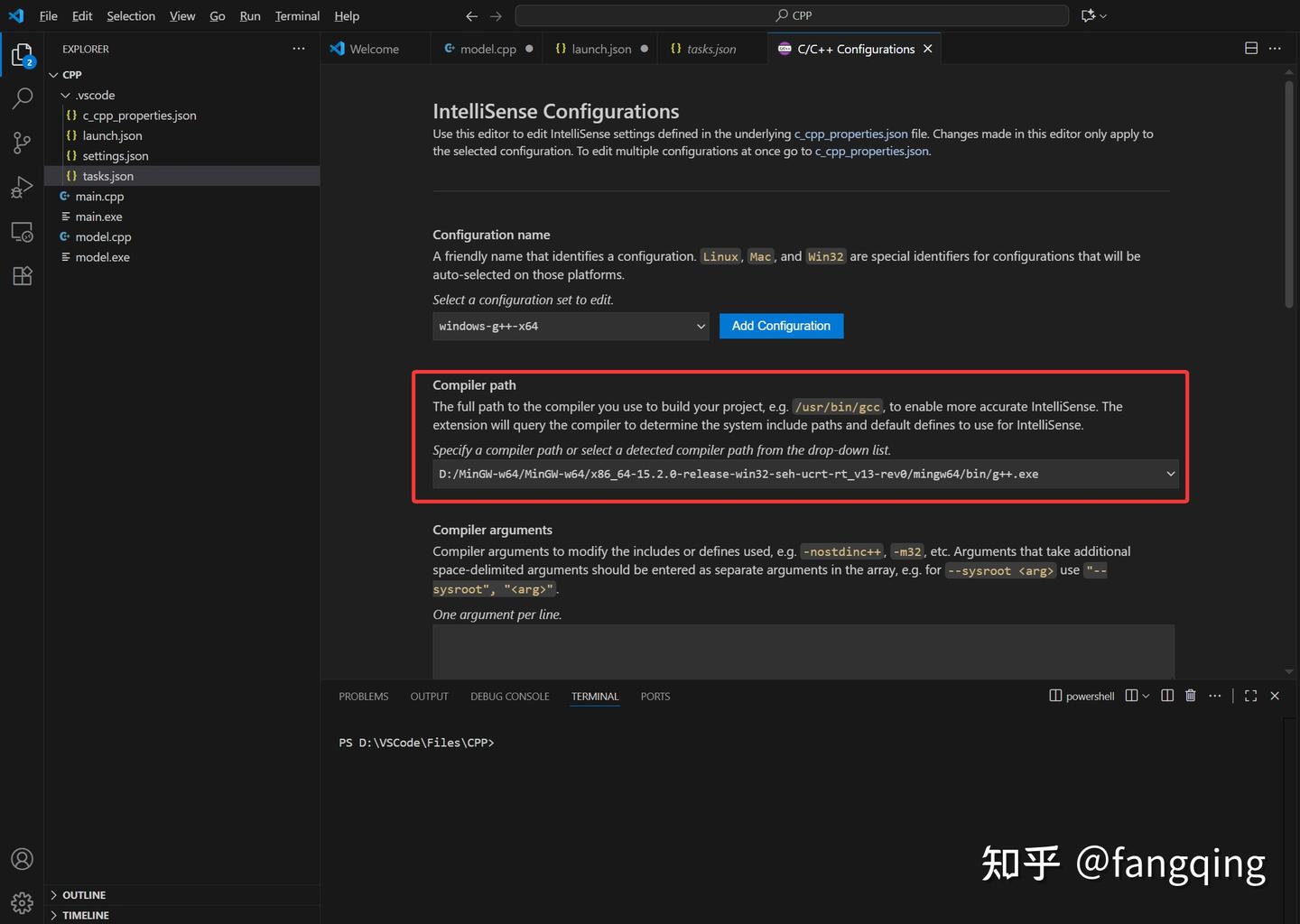Open the Manage gear icon

[x=22, y=902]
